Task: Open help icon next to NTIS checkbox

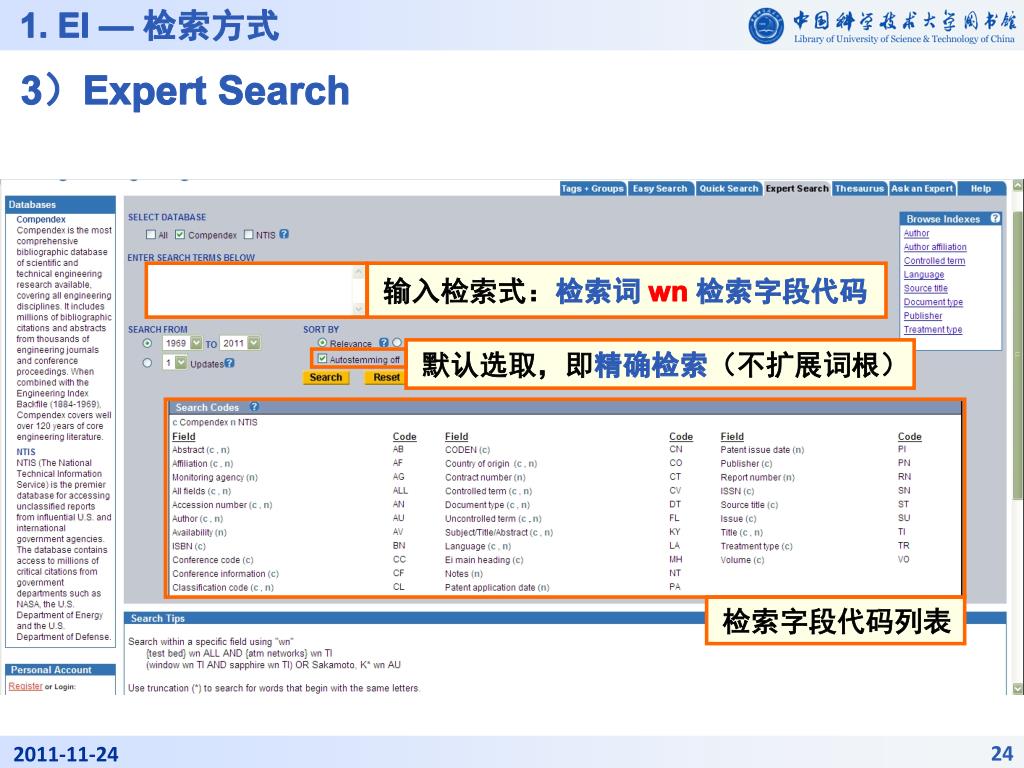Action: pos(283,234)
